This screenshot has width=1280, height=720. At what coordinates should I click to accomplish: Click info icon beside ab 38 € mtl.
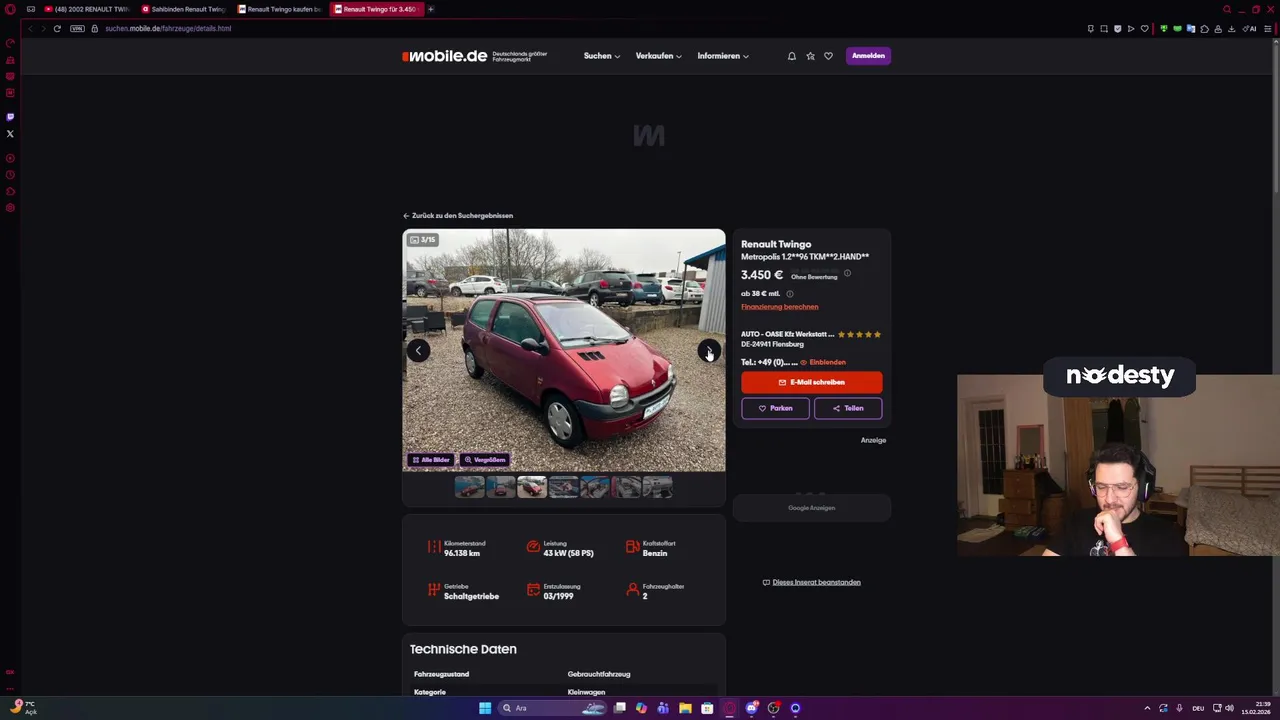[x=789, y=294]
